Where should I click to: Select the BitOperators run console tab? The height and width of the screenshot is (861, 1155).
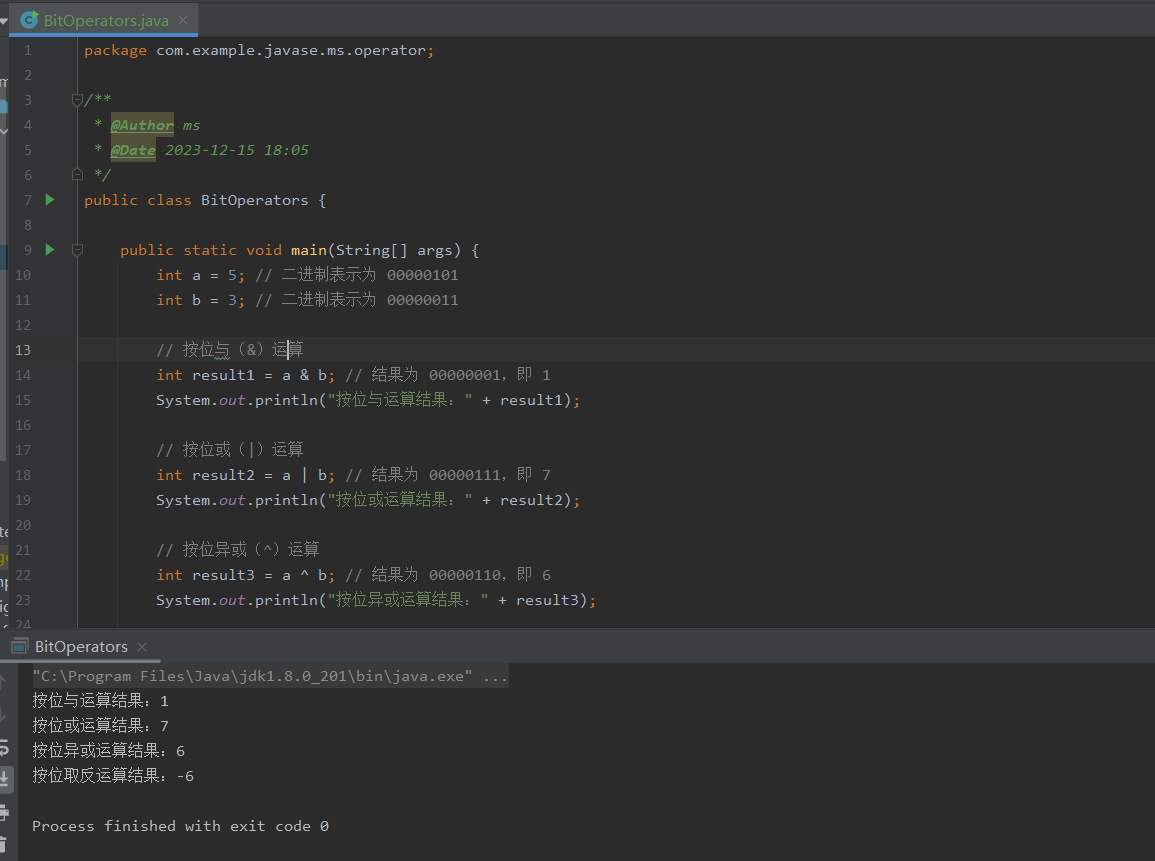click(81, 647)
